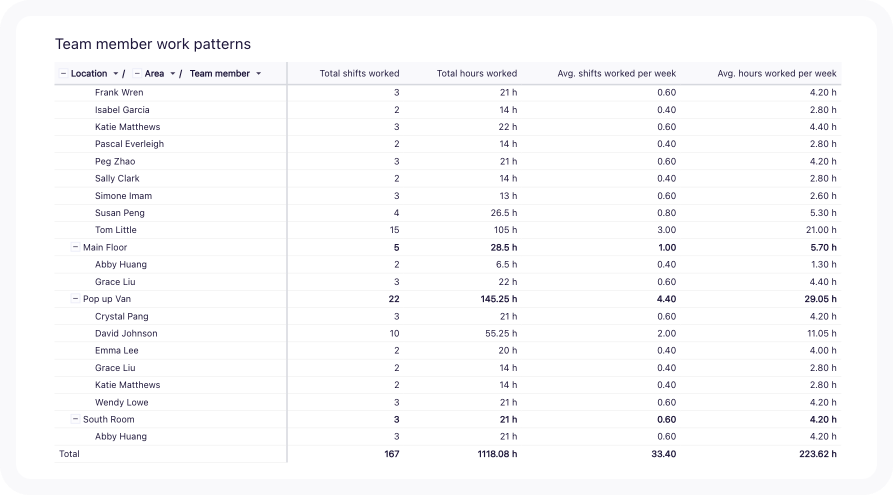893x495 pixels.
Task: Select the Simone Imam row
Action: pyautogui.click(x=448, y=195)
